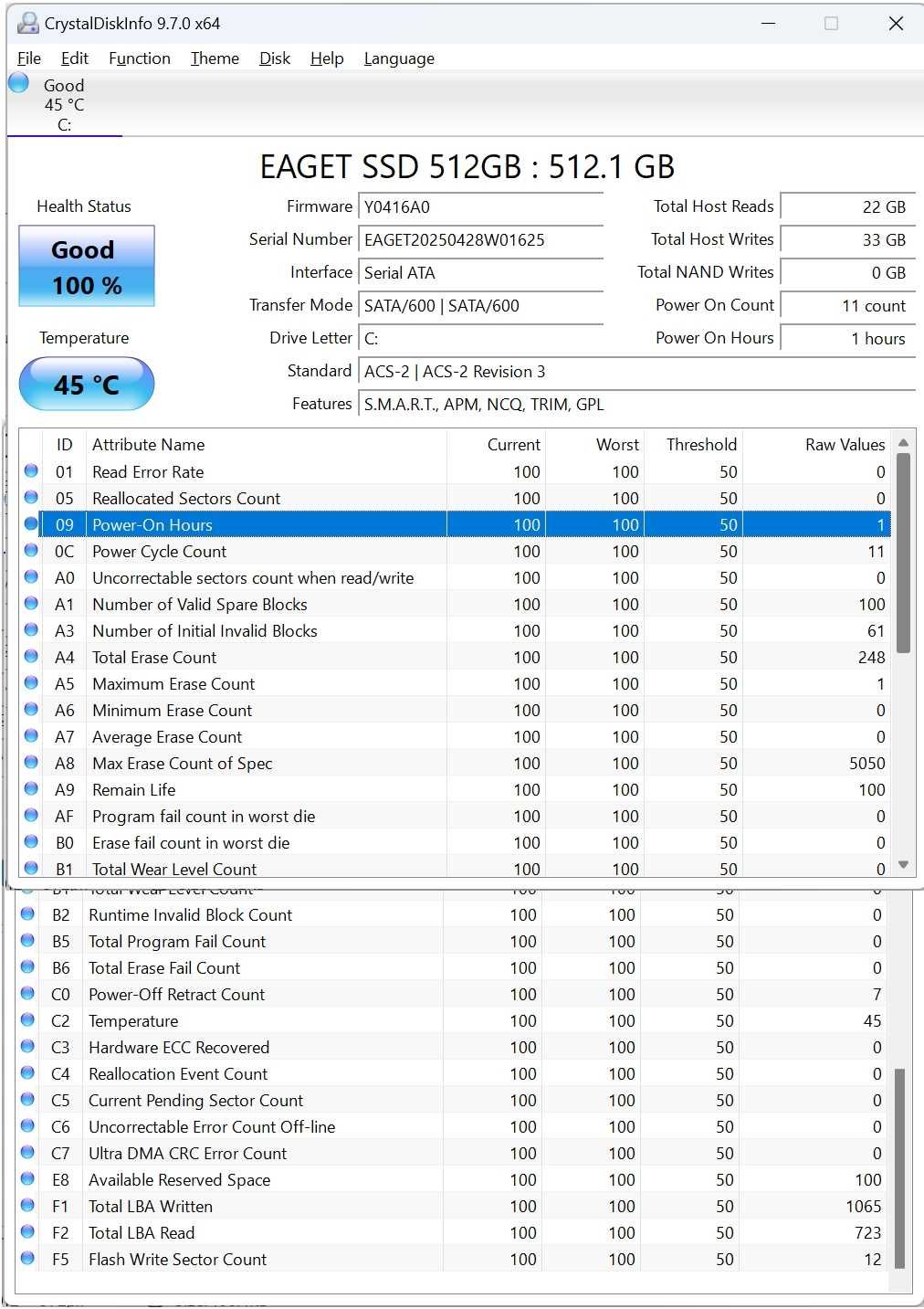Click the Total NAND Writes value 0 GB
924x1309 pixels.
(848, 272)
